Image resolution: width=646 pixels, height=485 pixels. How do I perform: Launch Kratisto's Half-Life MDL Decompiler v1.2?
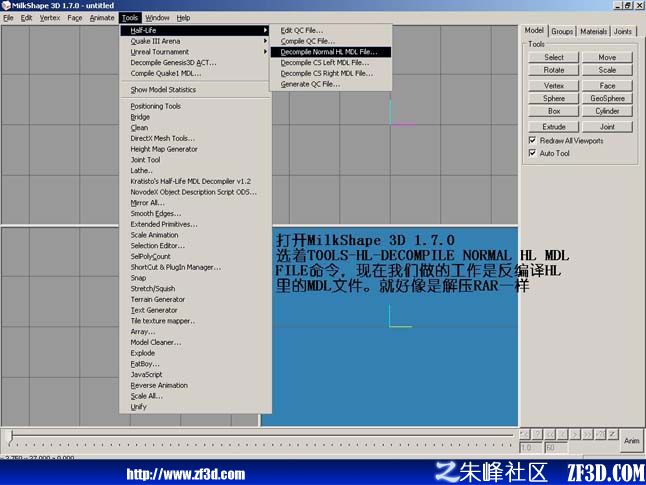194,181
